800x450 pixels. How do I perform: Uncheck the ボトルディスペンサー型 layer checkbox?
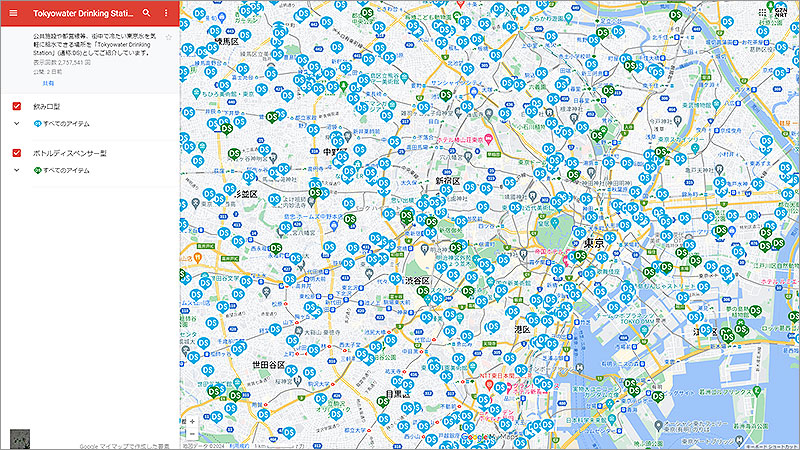click(17, 154)
